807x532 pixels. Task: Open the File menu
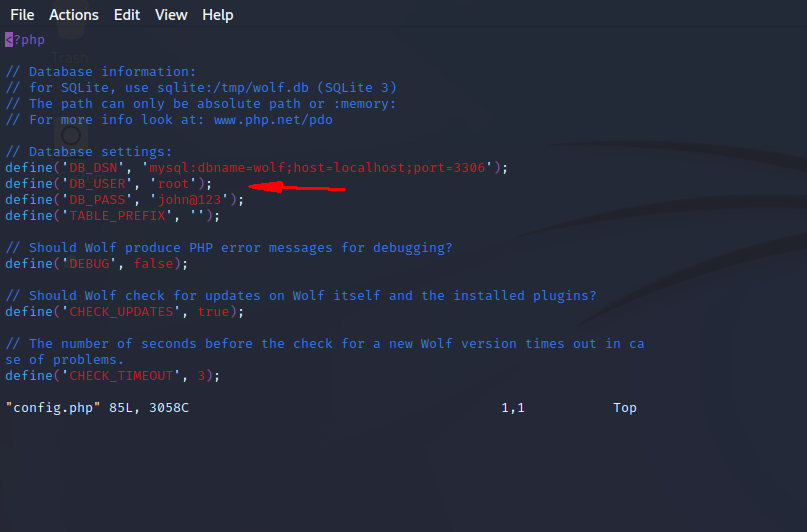click(22, 15)
